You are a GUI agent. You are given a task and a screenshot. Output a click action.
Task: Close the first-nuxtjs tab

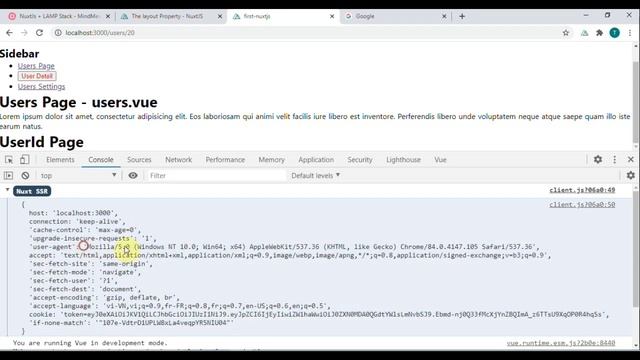pyautogui.click(x=332, y=16)
